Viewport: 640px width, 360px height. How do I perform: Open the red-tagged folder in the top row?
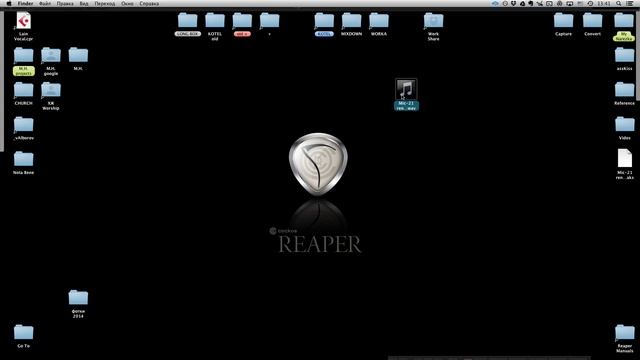[x=242, y=20]
